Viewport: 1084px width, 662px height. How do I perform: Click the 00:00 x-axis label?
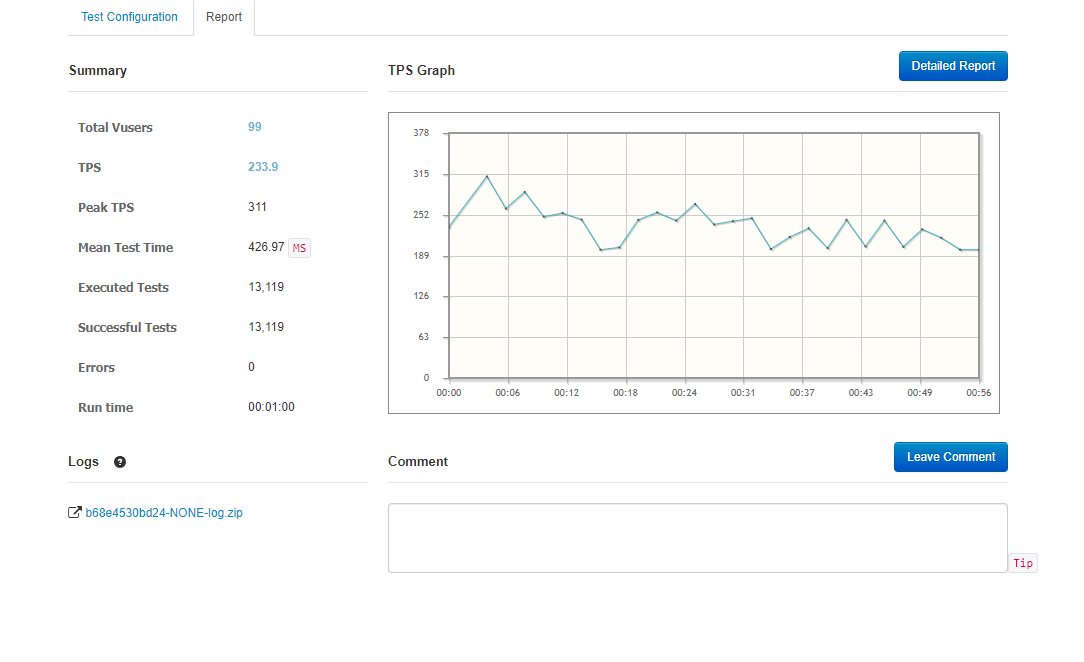[449, 393]
